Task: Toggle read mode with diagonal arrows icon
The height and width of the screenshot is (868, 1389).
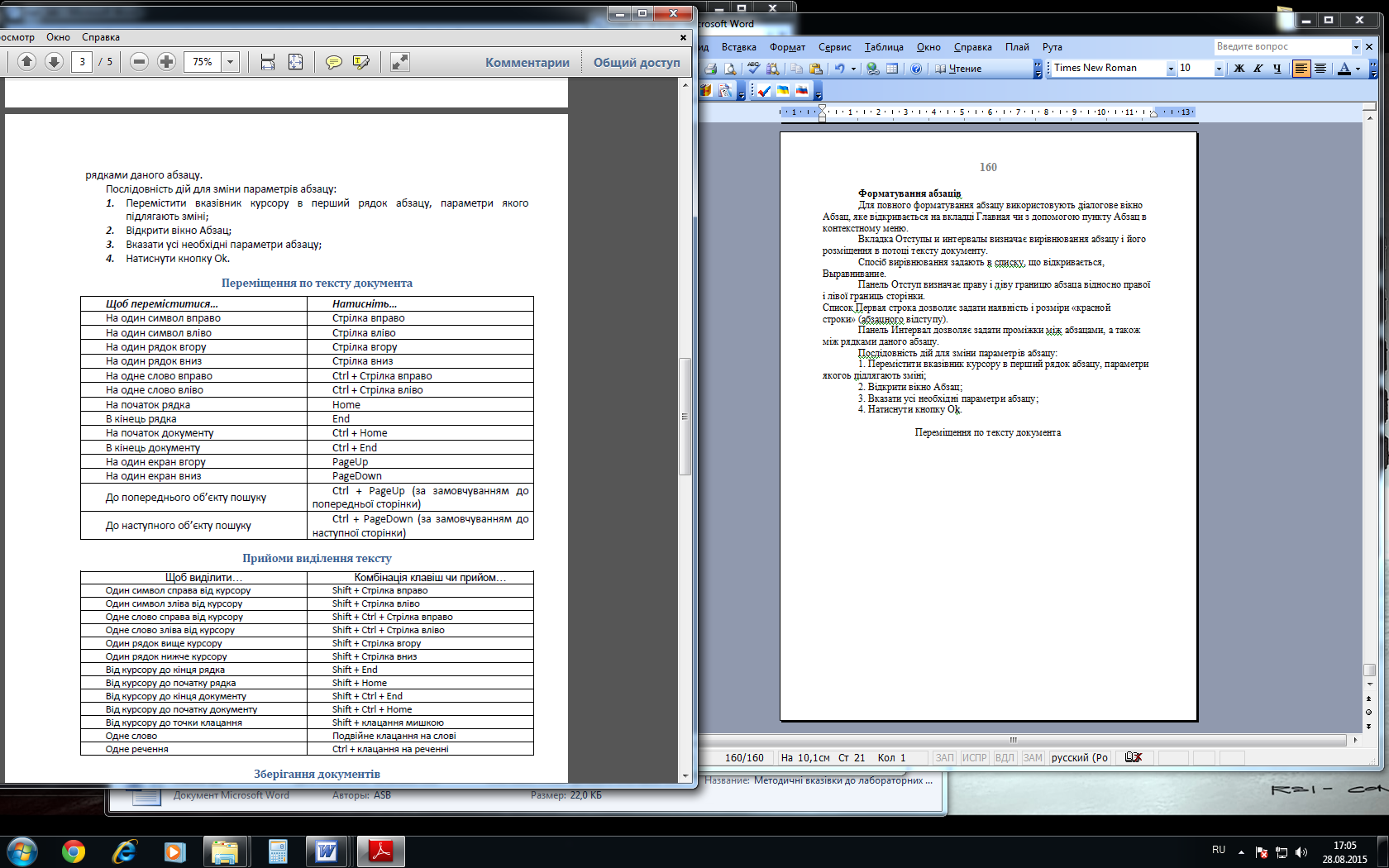Action: [x=400, y=62]
